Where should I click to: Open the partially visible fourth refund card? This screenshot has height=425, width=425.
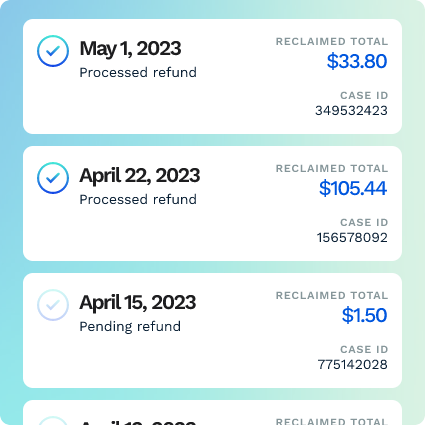pyautogui.click(x=212, y=413)
